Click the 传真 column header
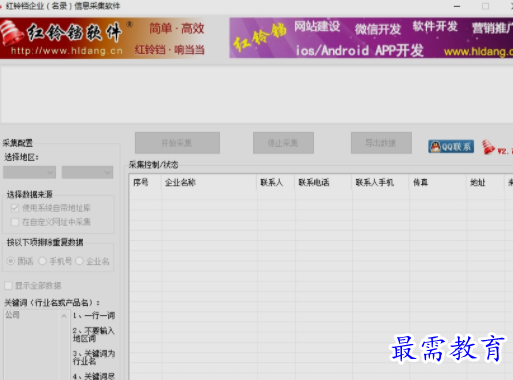 point(438,183)
